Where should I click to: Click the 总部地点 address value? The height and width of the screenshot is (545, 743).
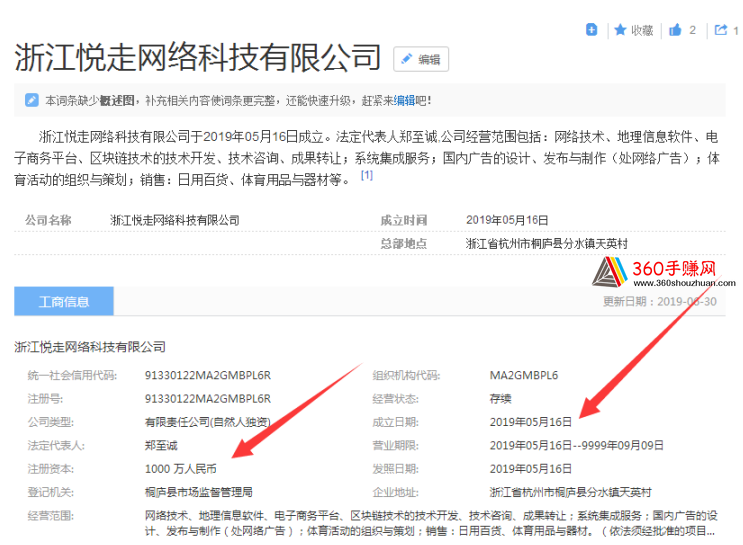pyautogui.click(x=546, y=244)
